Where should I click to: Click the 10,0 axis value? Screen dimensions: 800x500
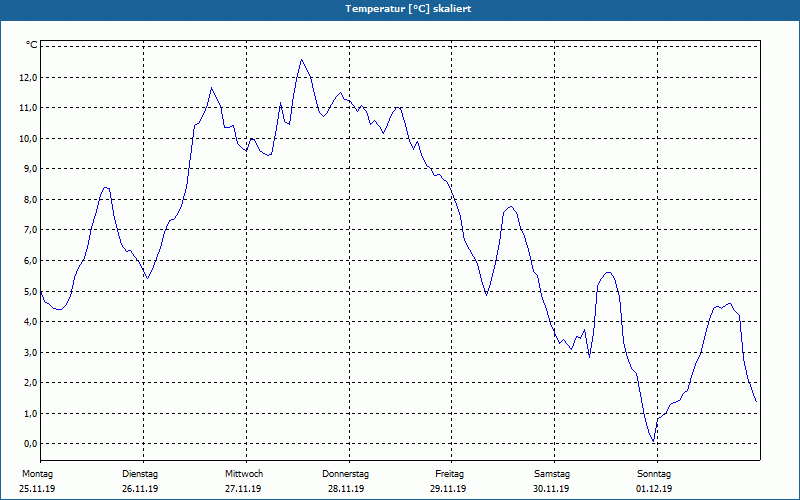pyautogui.click(x=28, y=138)
